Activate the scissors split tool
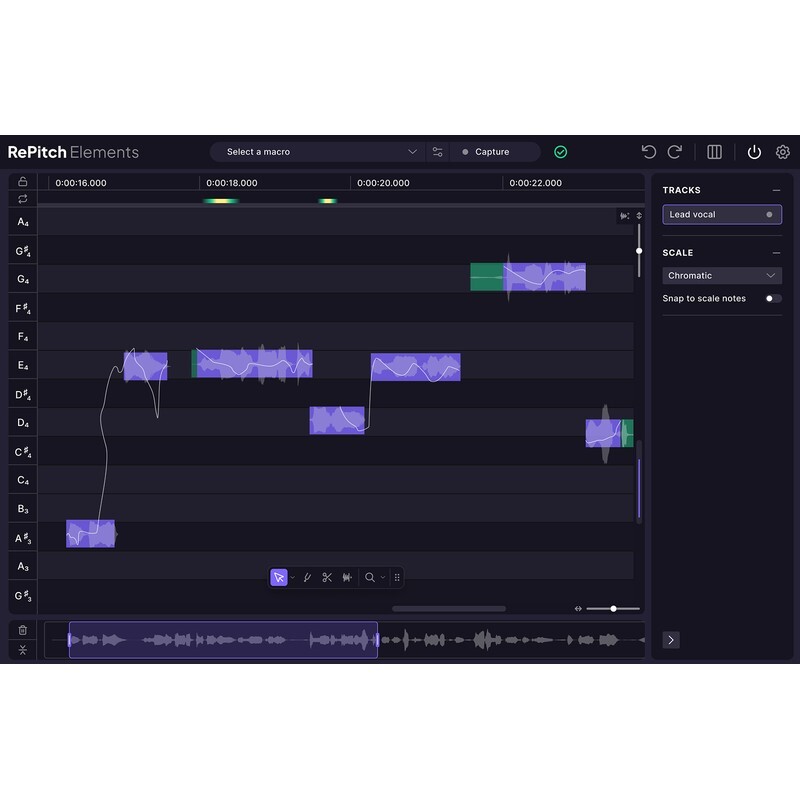This screenshot has height=800, width=800. pyautogui.click(x=327, y=577)
